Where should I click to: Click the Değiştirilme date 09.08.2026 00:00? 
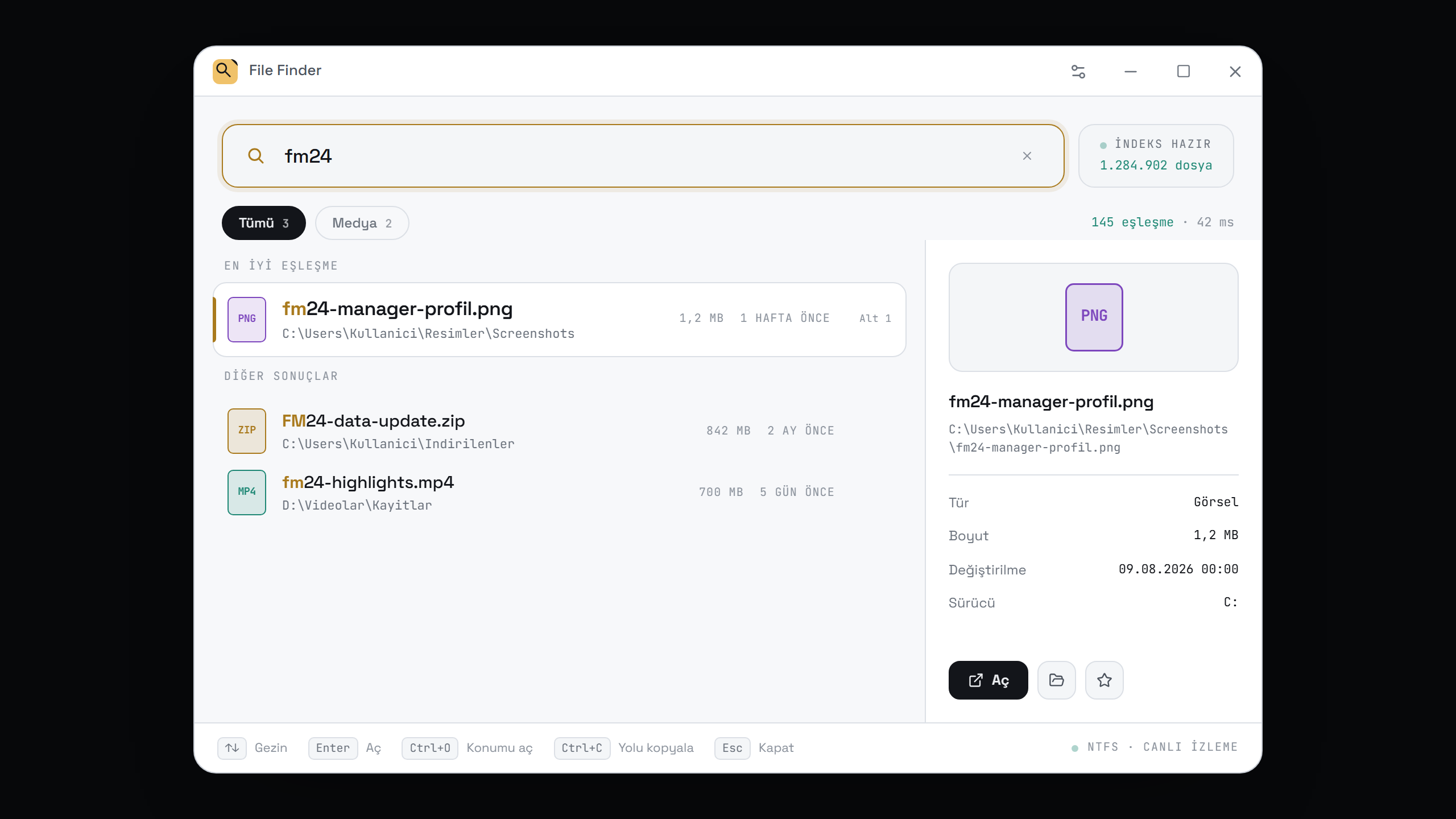(1178, 569)
